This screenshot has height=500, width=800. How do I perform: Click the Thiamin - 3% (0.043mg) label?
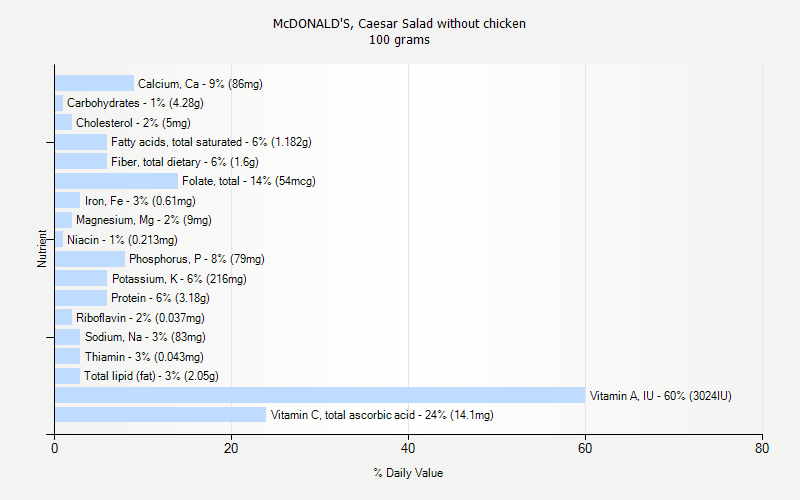(x=144, y=357)
